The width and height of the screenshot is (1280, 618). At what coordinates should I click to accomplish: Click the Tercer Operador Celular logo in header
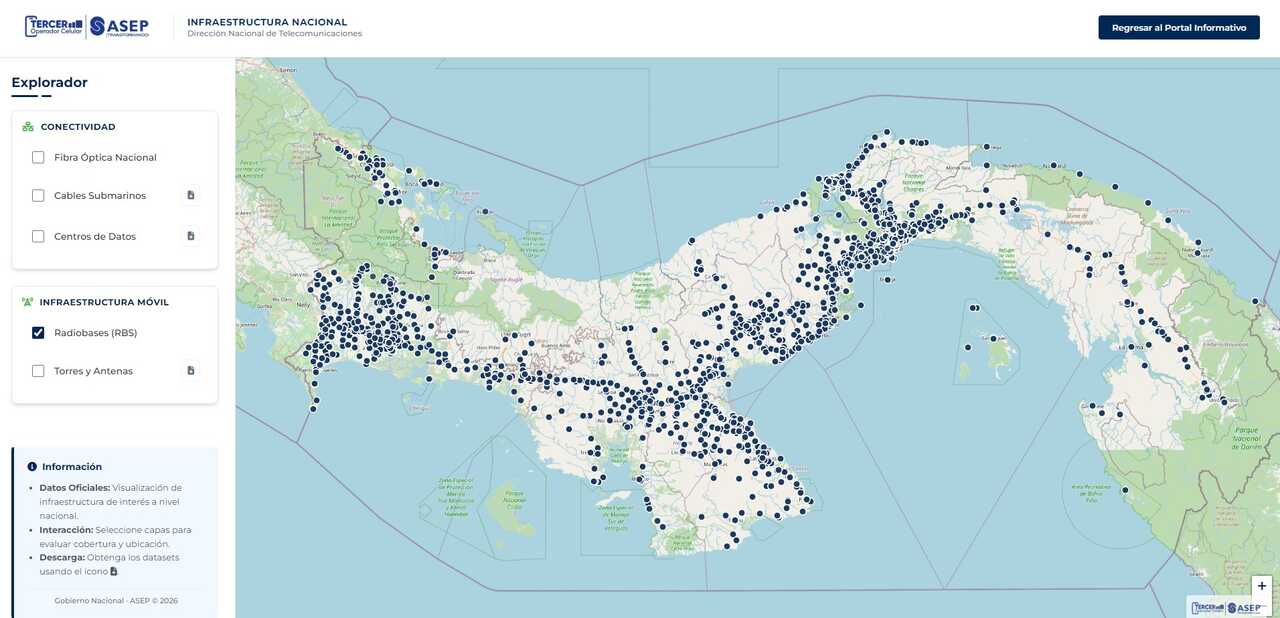click(54, 26)
